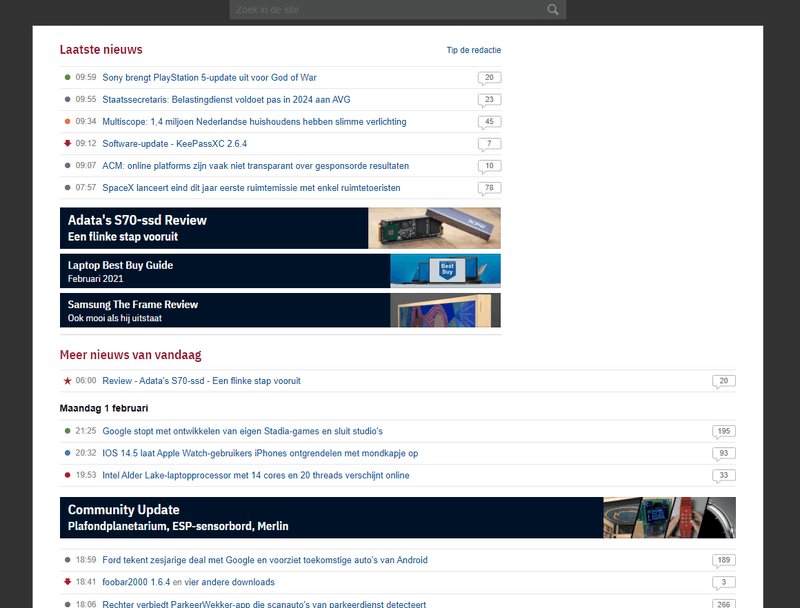Viewport: 800px width, 608px height.
Task: Click the 07:57 timestamp text
Action: (x=86, y=188)
